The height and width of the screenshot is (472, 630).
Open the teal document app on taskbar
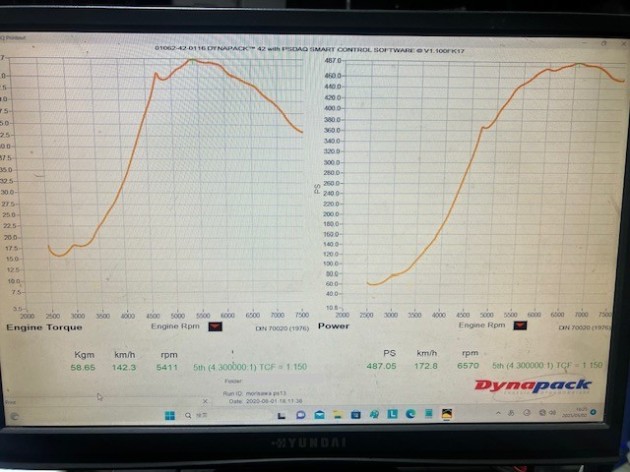tap(429, 413)
